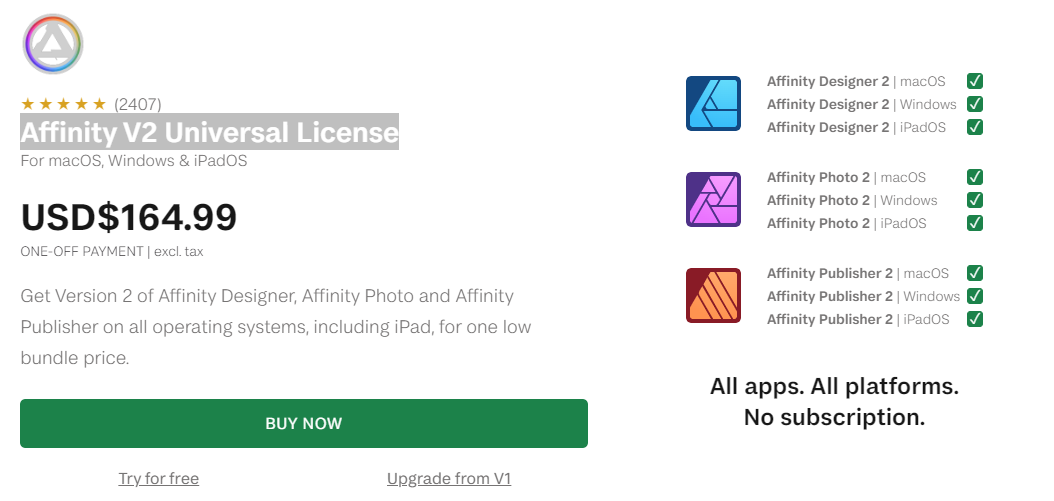
Task: Click the Publisher 2 Windows green checkmark
Action: click(975, 297)
